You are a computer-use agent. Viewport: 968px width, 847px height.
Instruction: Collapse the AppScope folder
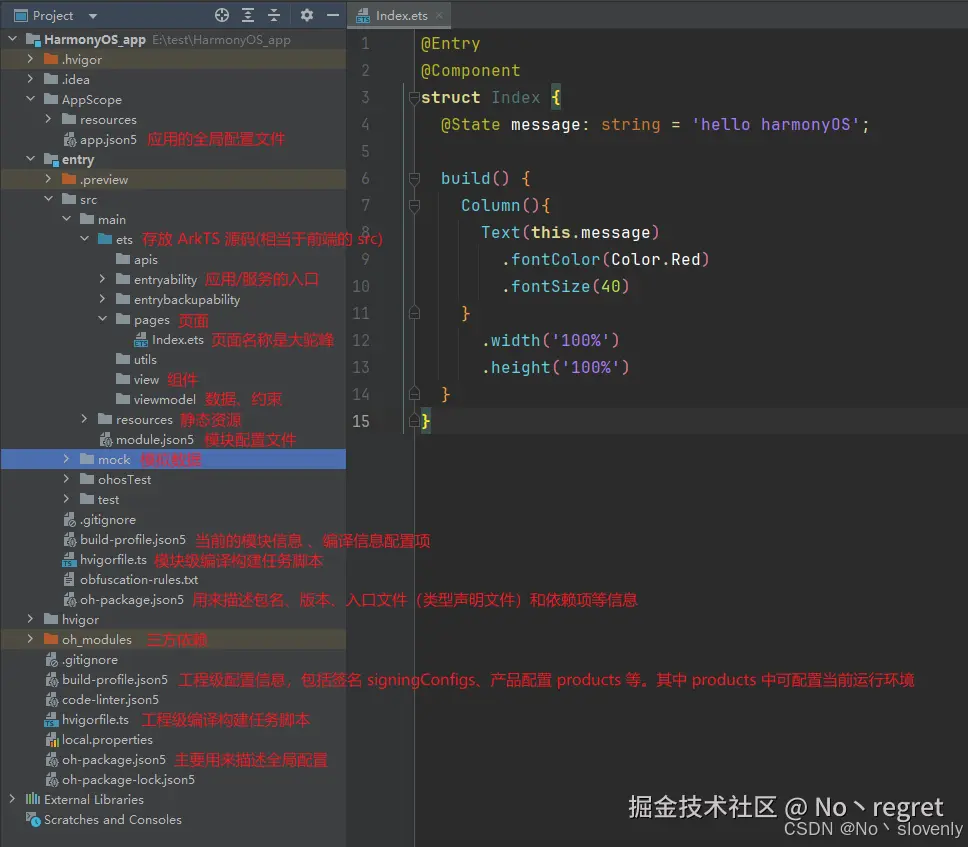pos(30,99)
